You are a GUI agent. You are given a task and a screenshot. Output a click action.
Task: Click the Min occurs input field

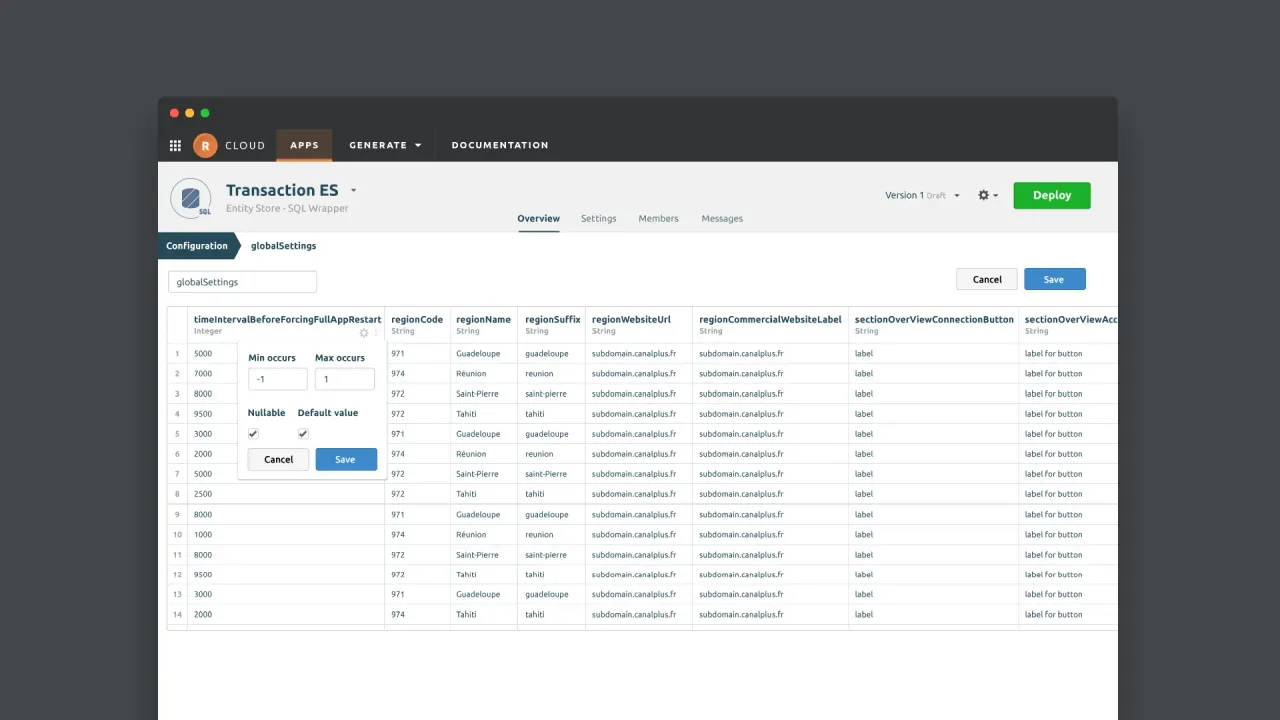(277, 379)
